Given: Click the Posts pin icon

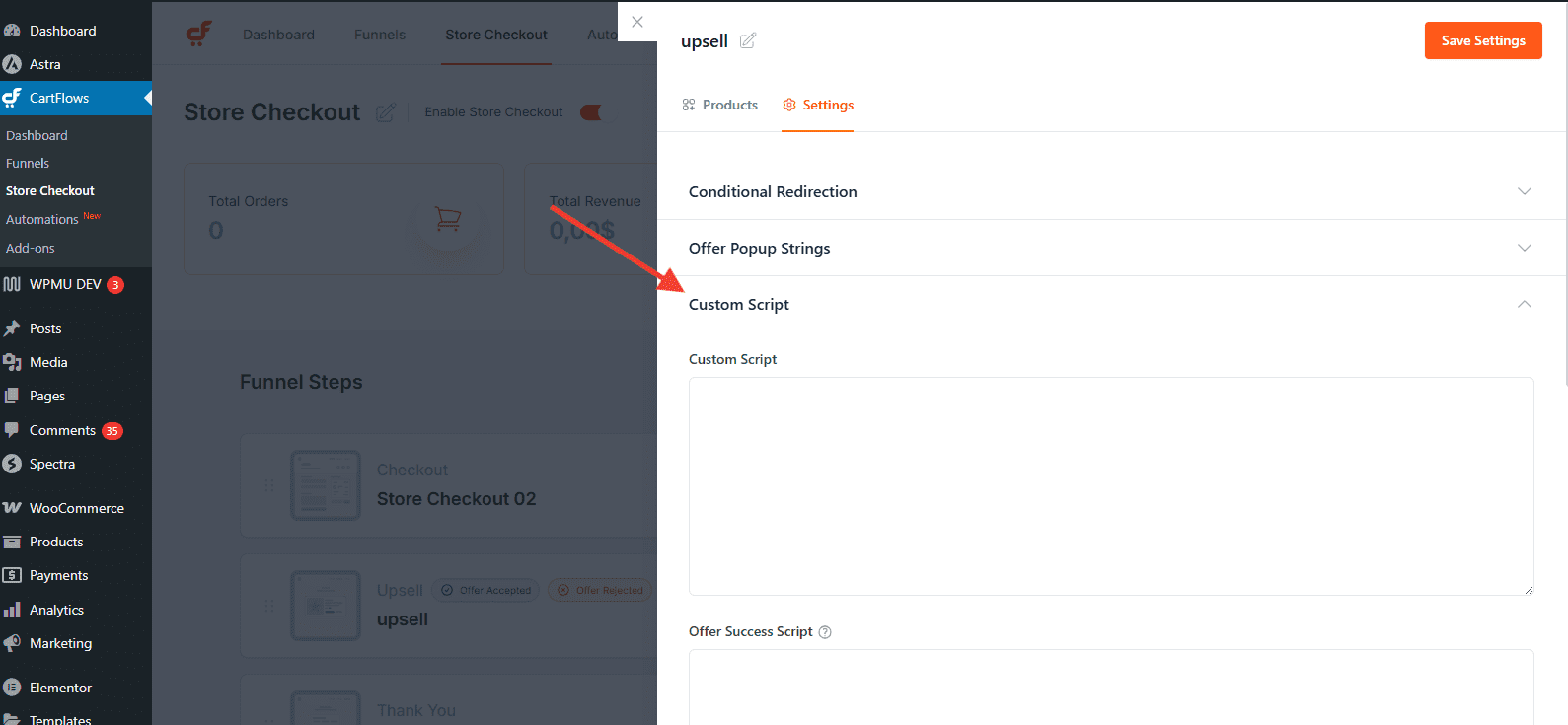Looking at the screenshot, I should (12, 328).
